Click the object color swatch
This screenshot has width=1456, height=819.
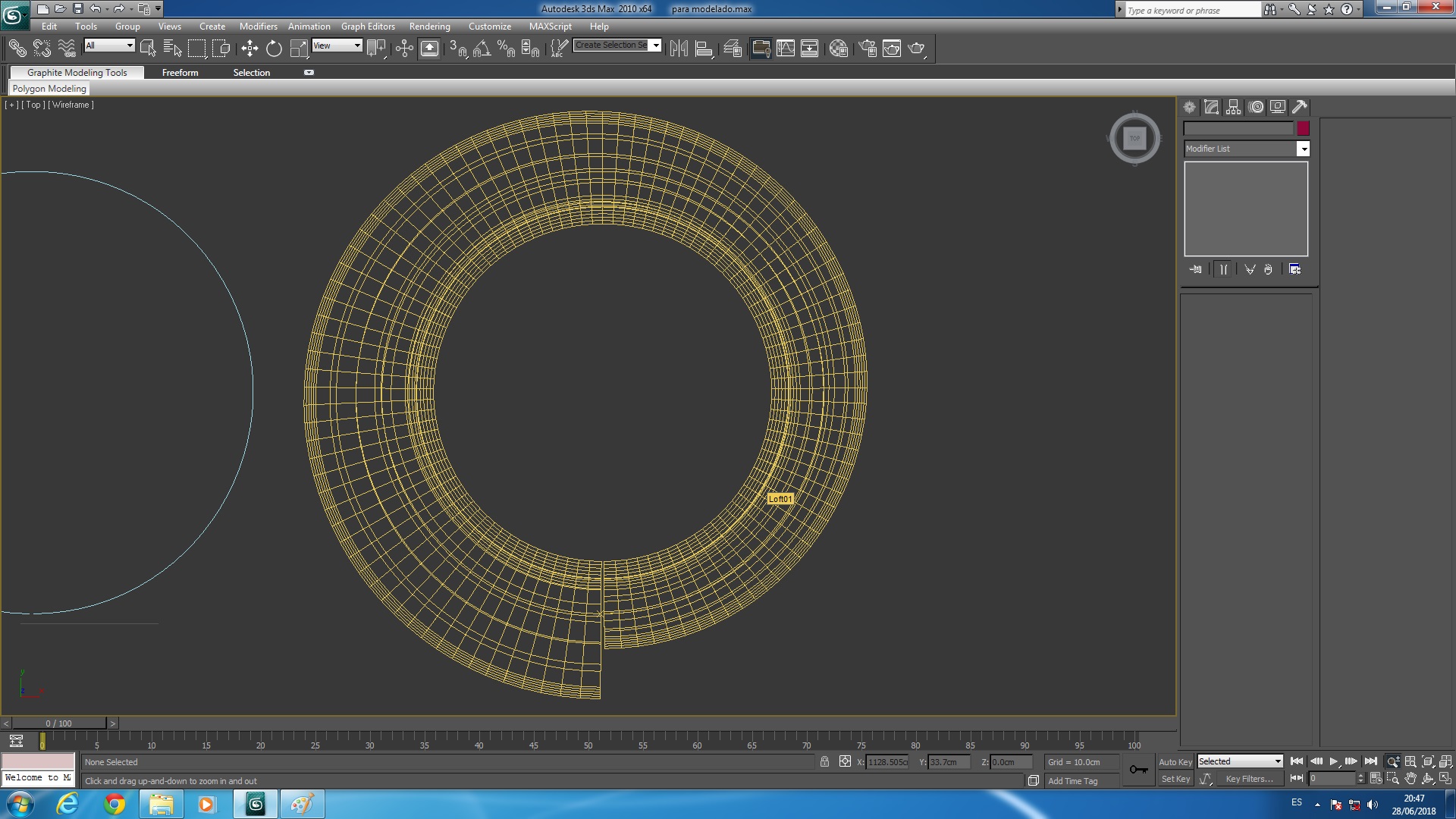1303,128
